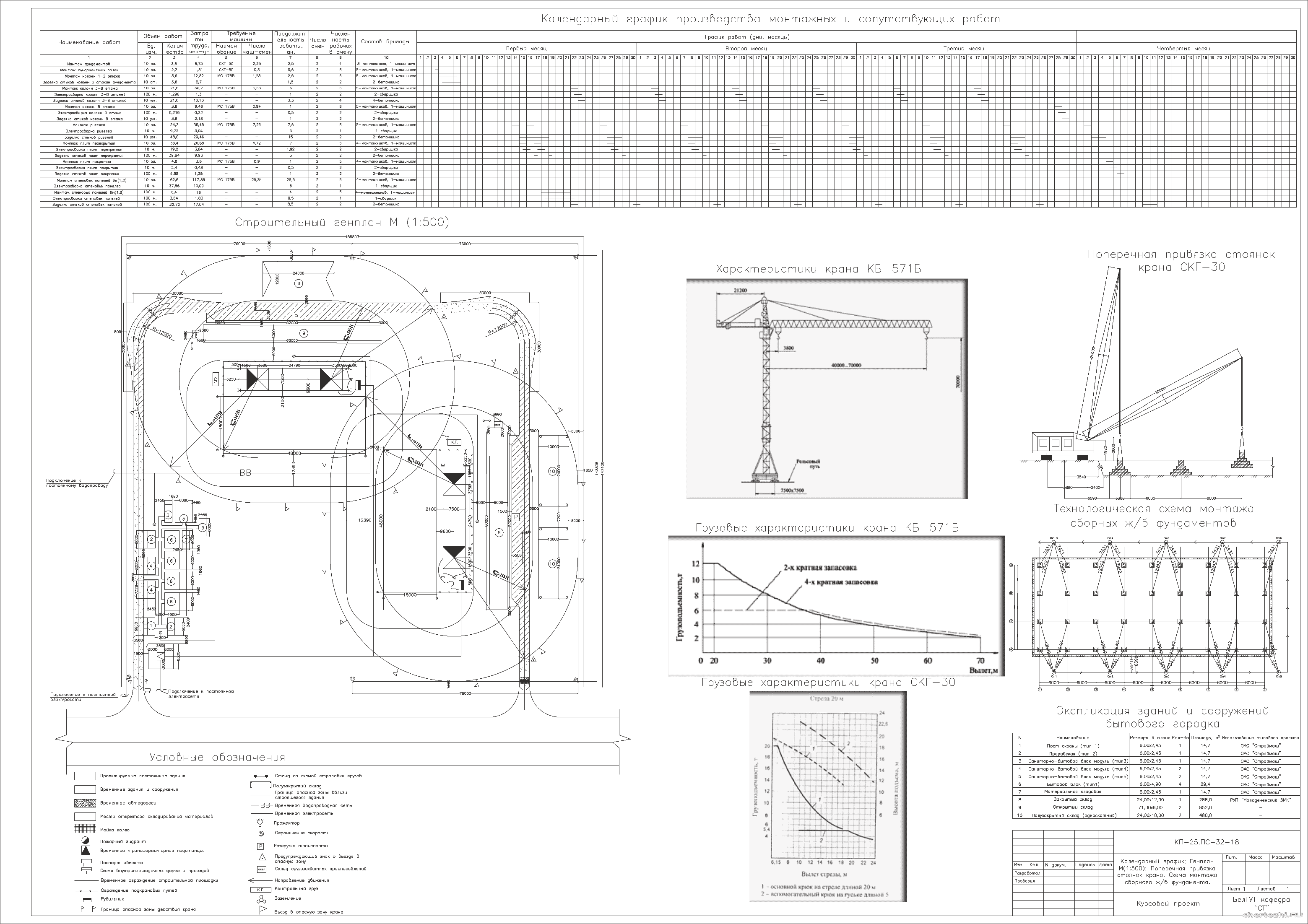Viewport: 1308px width, 924px height.
Task: Click the floodlight (Прожектор) legend symbol
Action: pyautogui.click(x=261, y=823)
